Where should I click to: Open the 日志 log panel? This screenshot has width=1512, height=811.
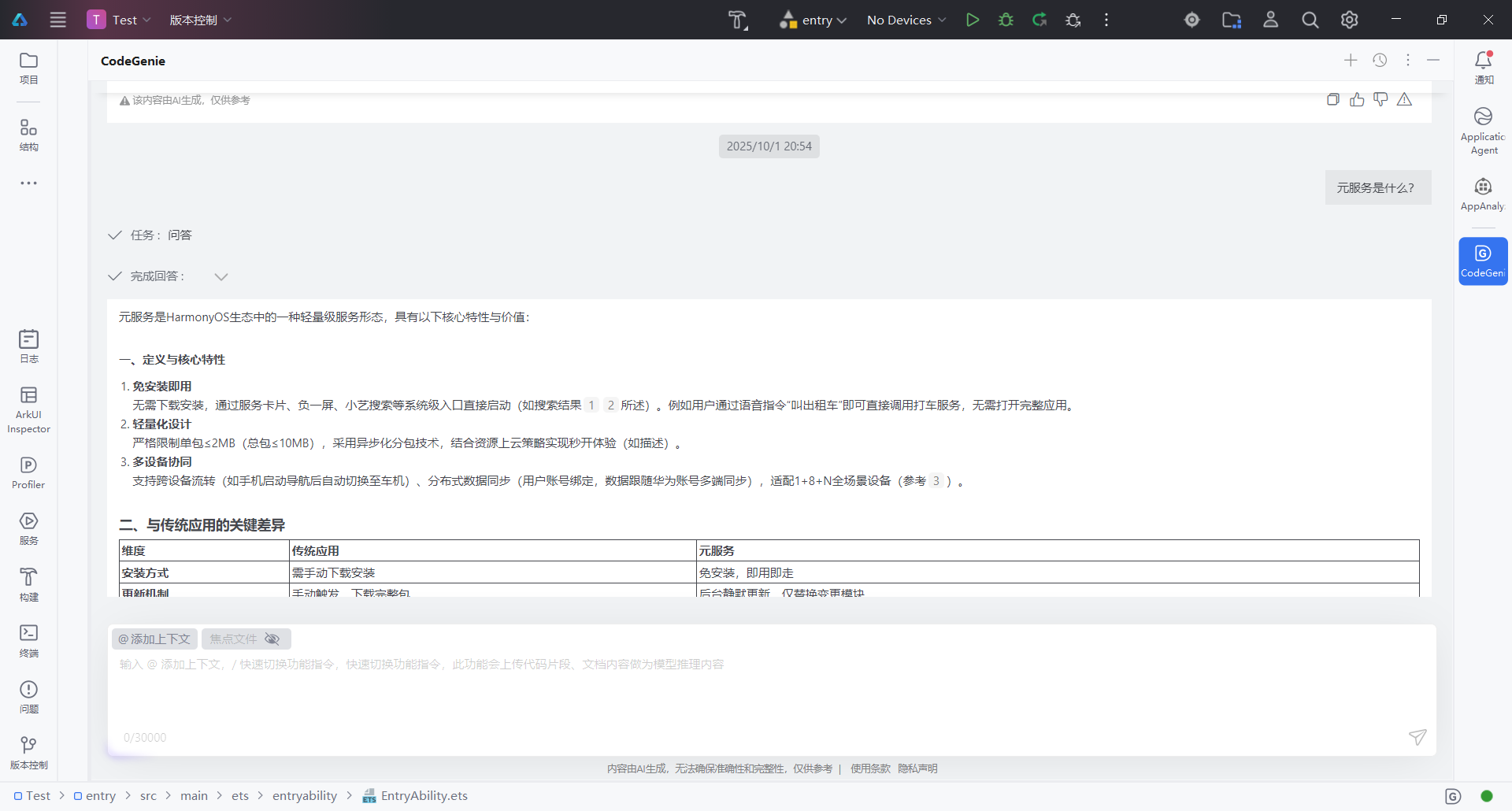coord(29,346)
